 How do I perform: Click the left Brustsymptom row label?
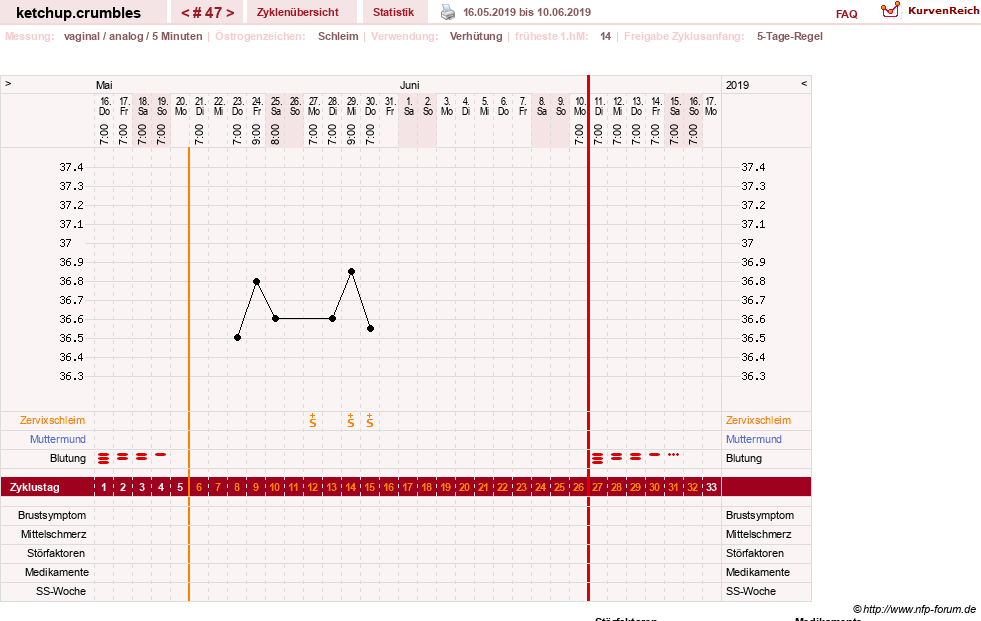(52, 515)
